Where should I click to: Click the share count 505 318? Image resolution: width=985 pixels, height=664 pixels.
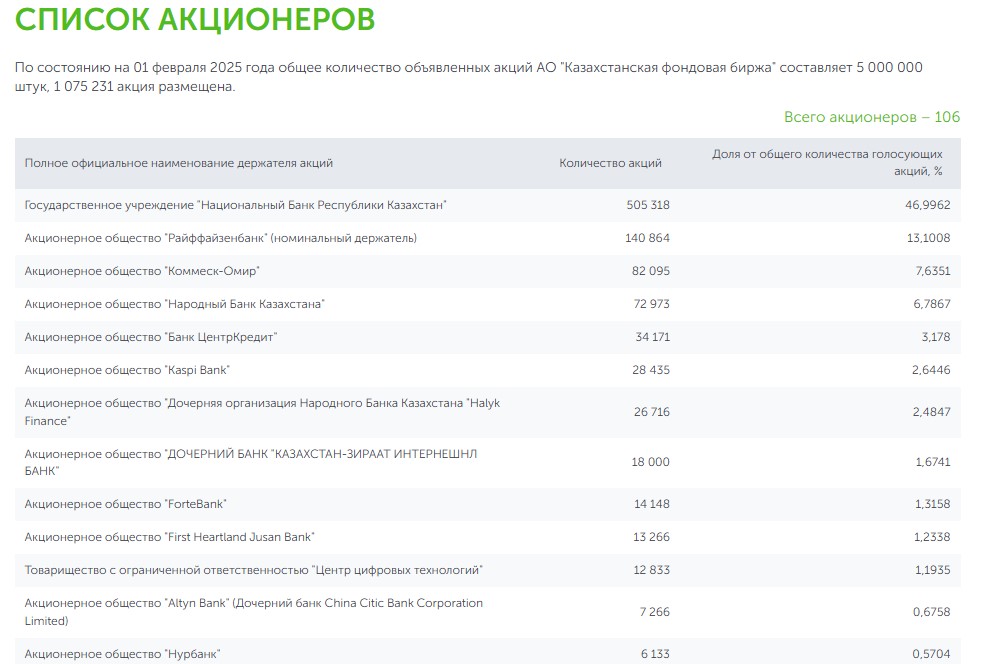pos(648,205)
